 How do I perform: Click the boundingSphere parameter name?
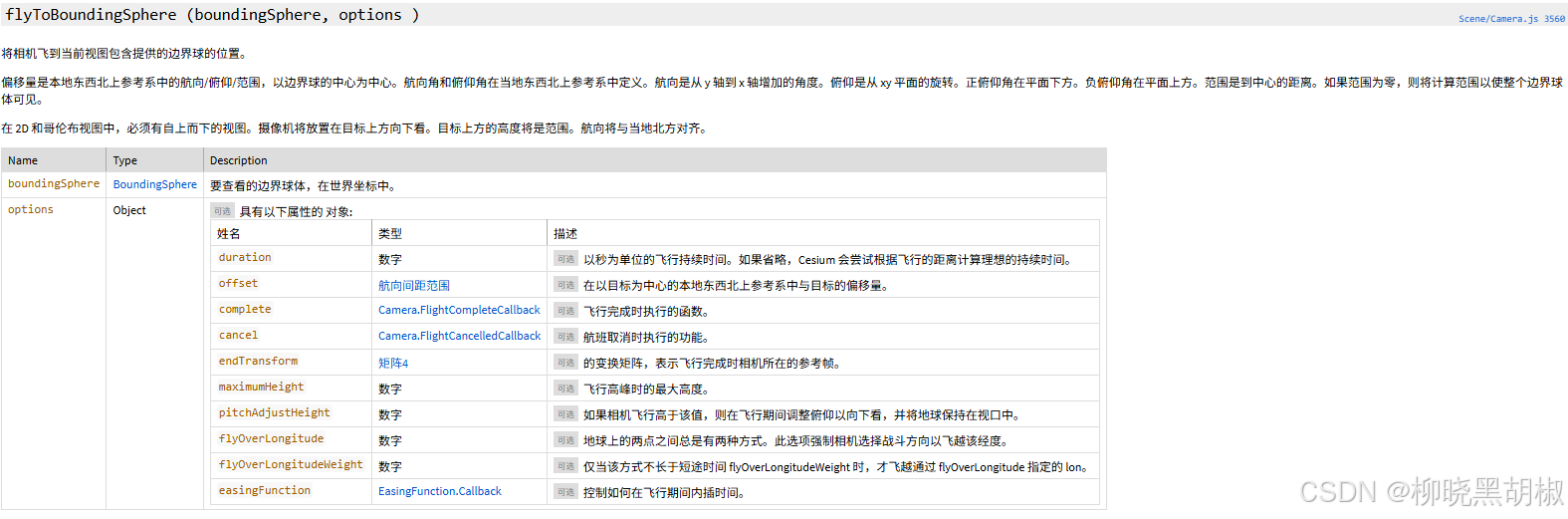point(54,184)
